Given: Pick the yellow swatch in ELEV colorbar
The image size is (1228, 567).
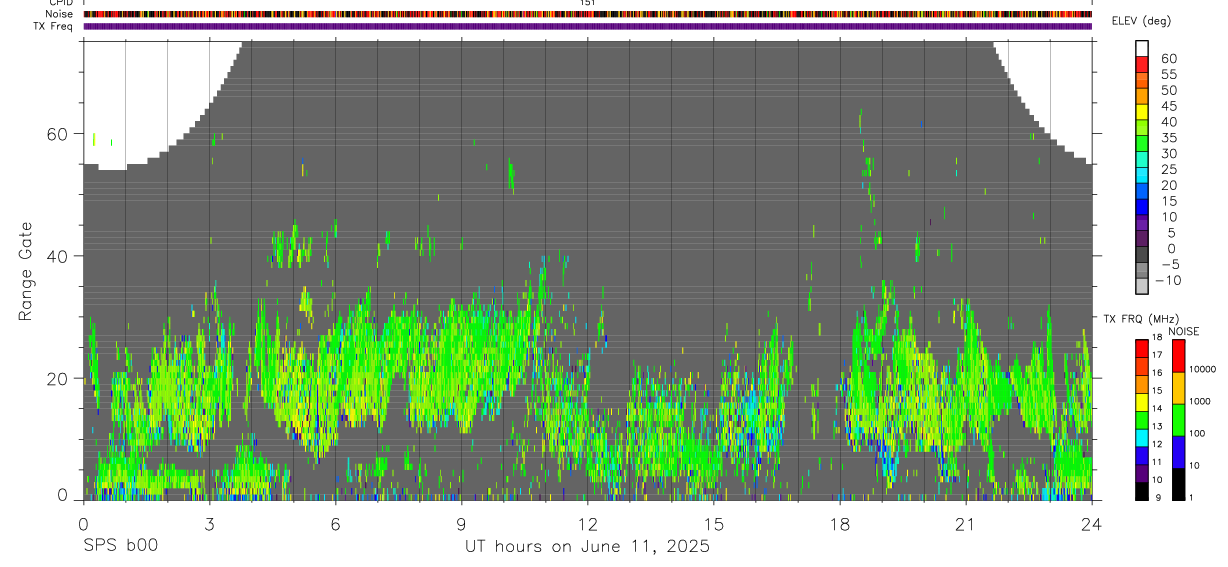Looking at the screenshot, I should [x=1142, y=112].
